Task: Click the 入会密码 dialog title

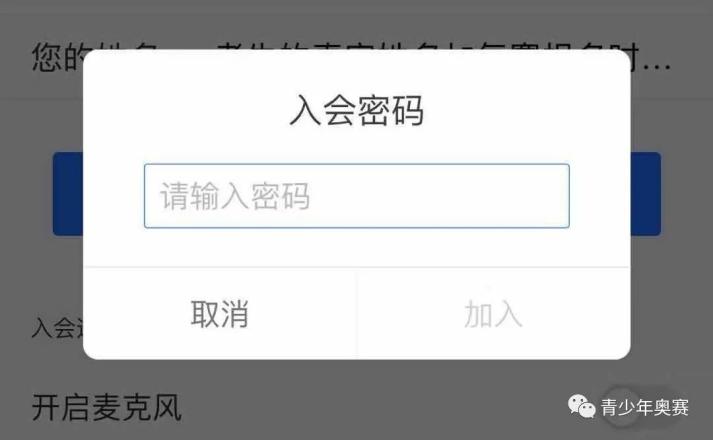Action: [x=356, y=110]
